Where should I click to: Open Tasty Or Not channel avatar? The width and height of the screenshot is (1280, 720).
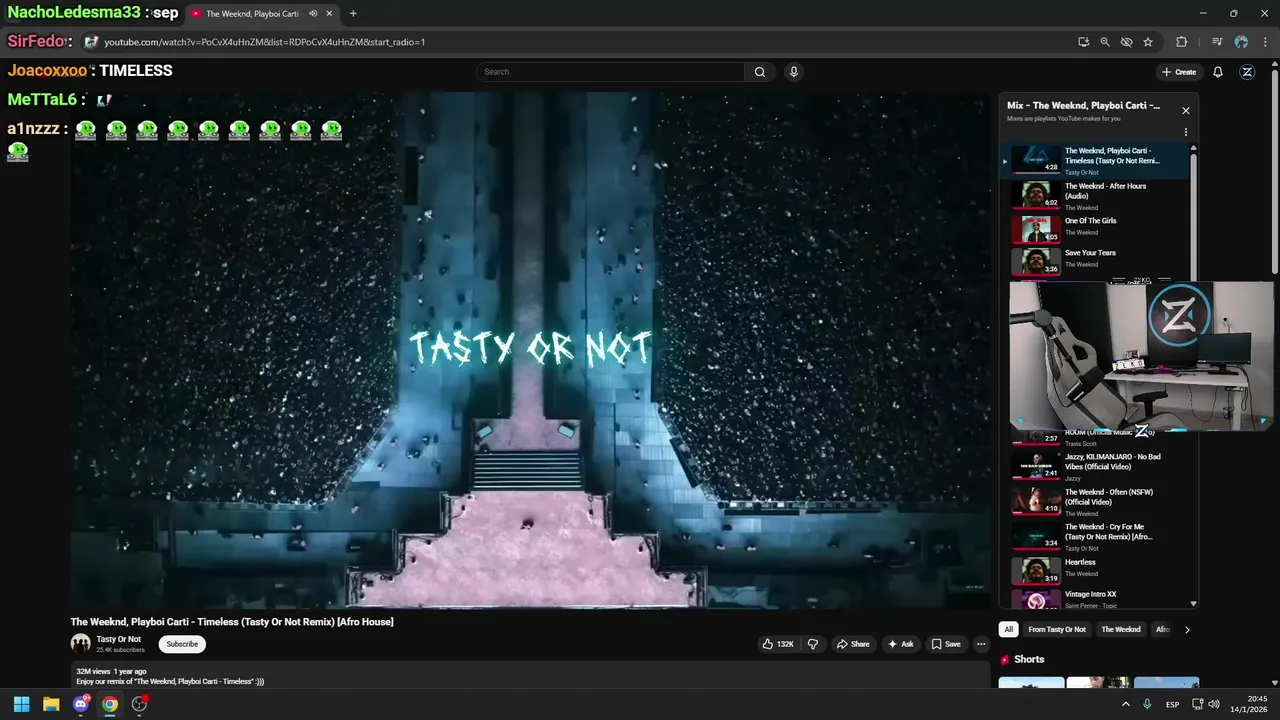click(80, 644)
